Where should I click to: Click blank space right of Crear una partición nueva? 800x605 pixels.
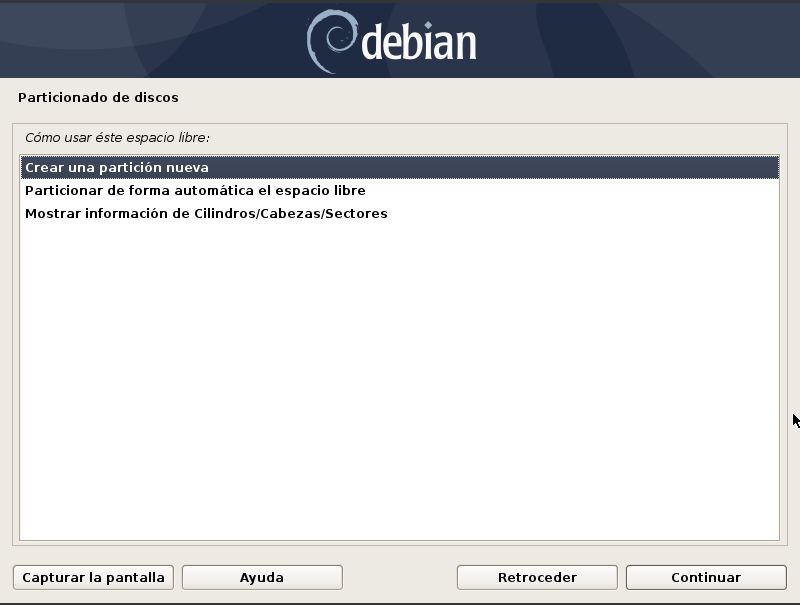[x=493, y=167]
